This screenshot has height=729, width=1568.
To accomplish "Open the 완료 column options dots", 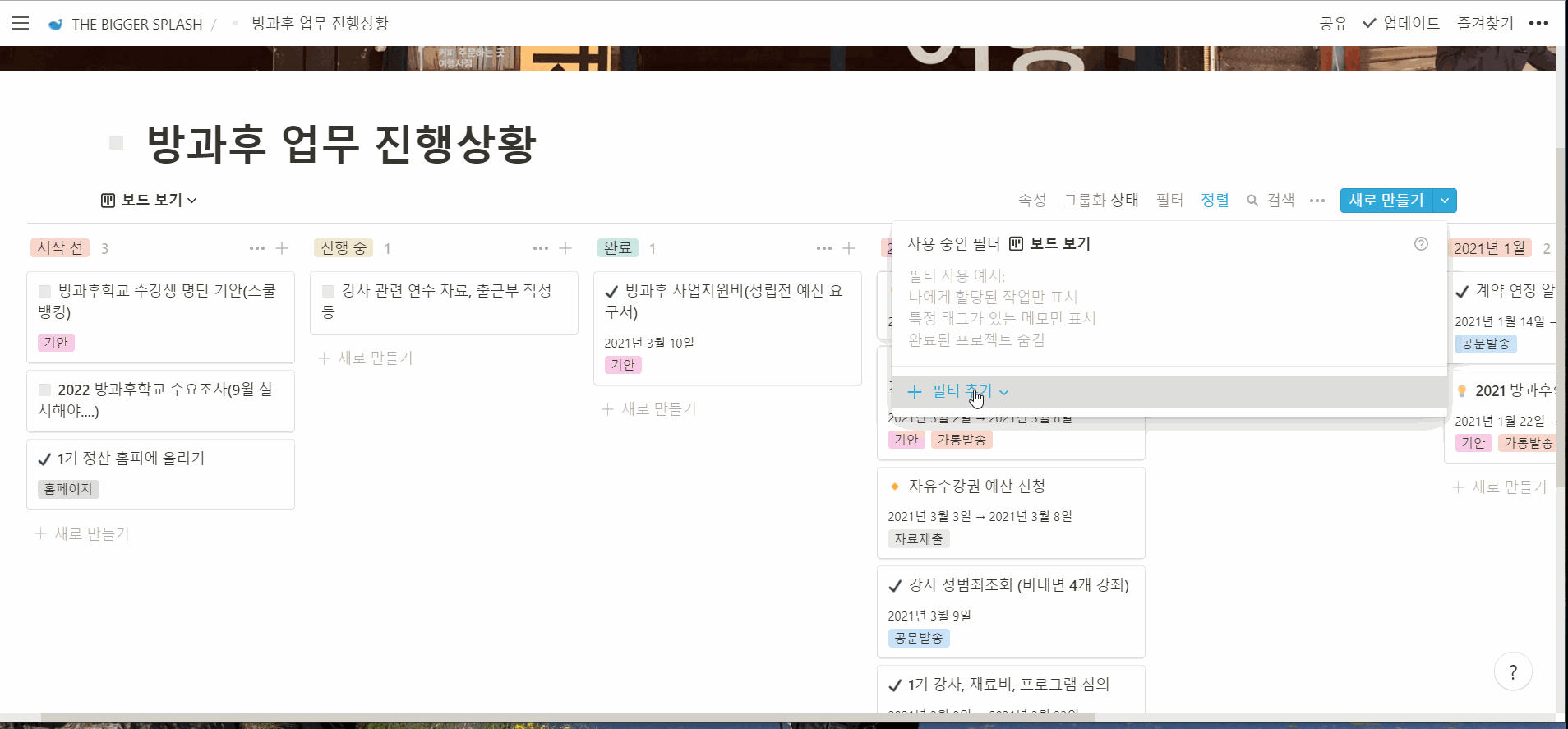I will tap(824, 248).
